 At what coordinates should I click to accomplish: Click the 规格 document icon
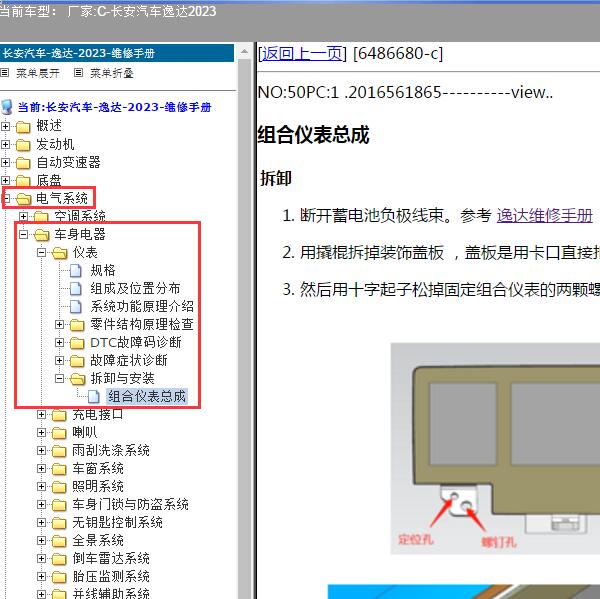pos(76,271)
